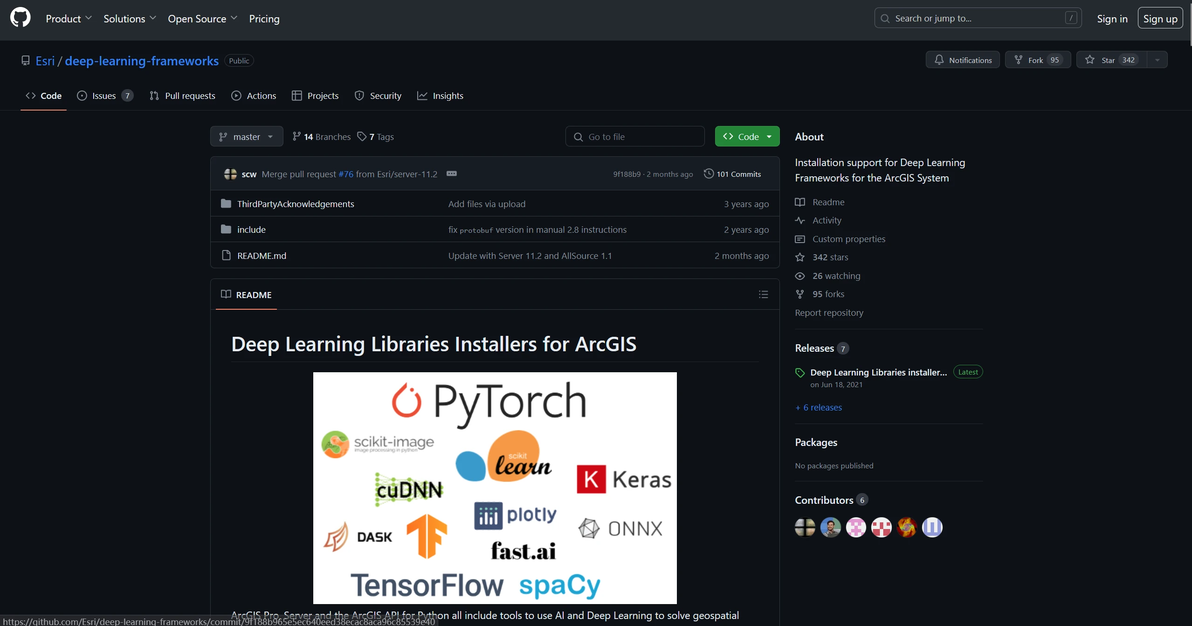This screenshot has height=626, width=1192.
Task: Star the repository with the Star button
Action: 1111,60
